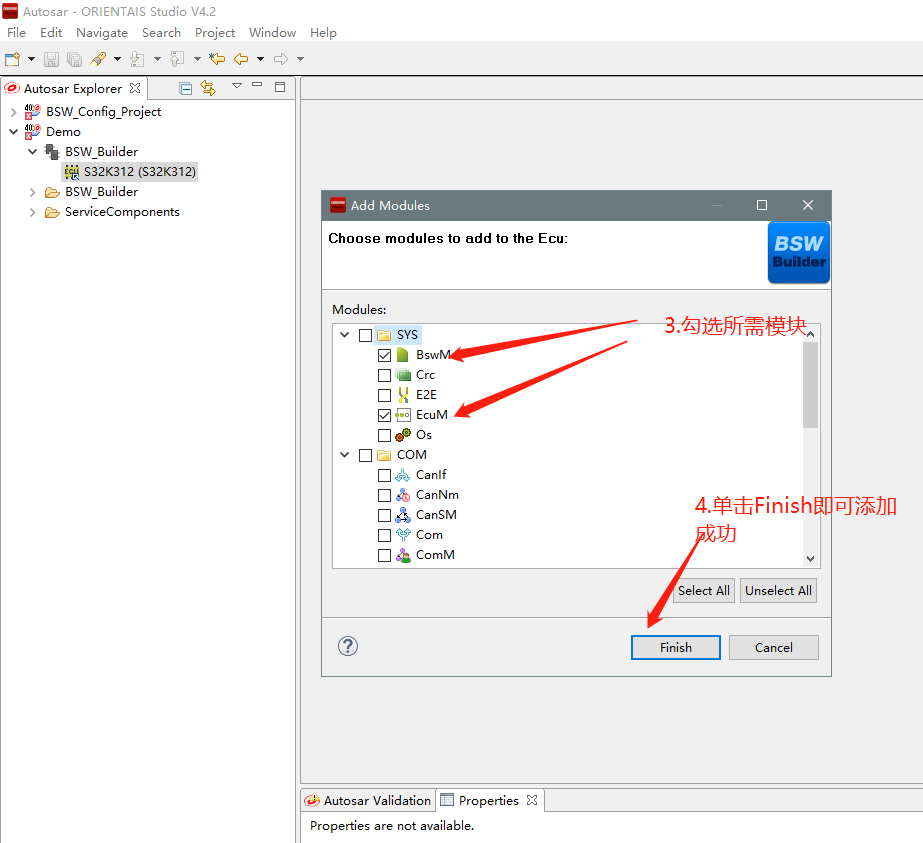Click the Save toolbar icon
This screenshot has height=843, width=923.
[51, 59]
